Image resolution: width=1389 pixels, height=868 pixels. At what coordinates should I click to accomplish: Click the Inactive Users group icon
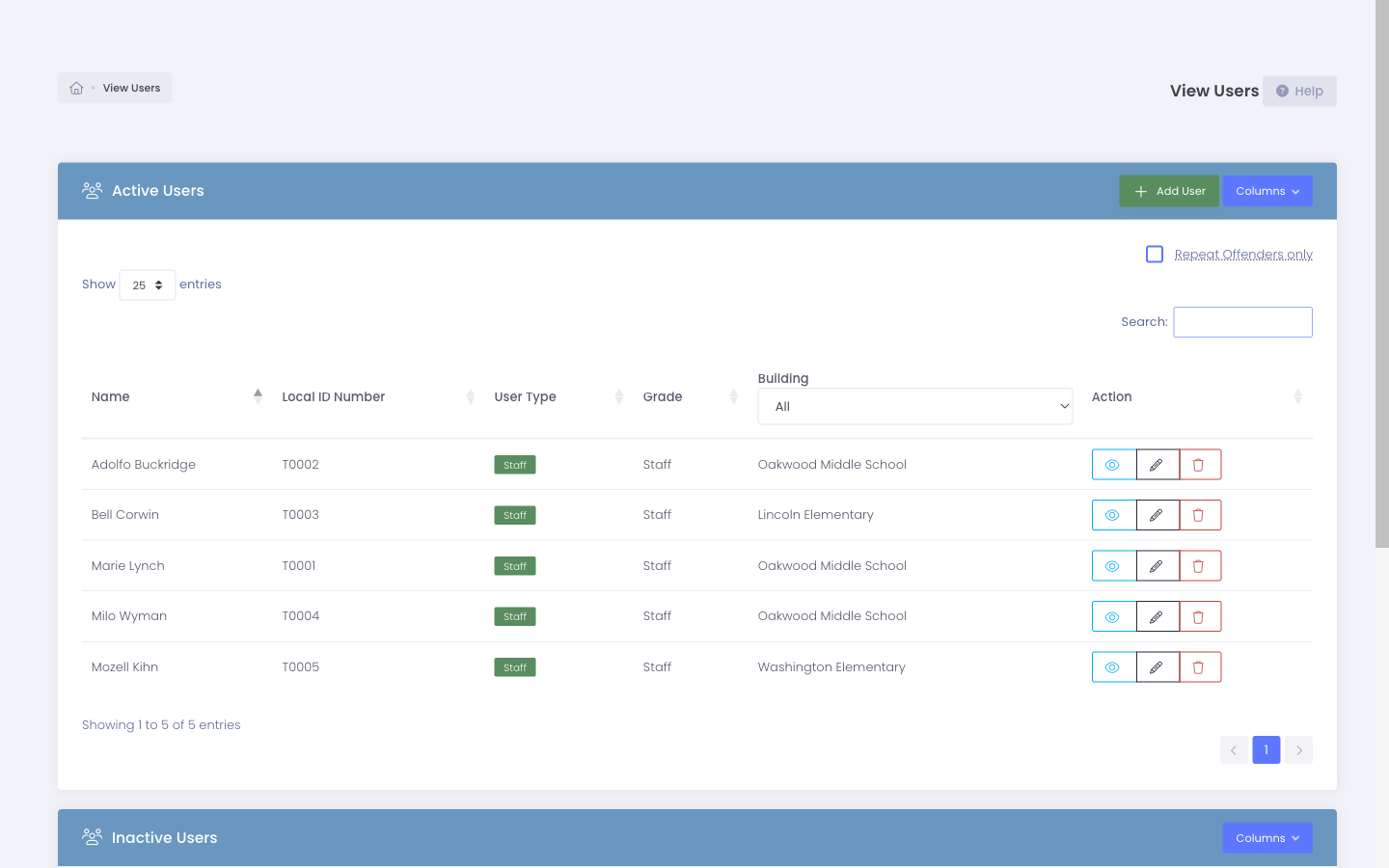click(93, 837)
